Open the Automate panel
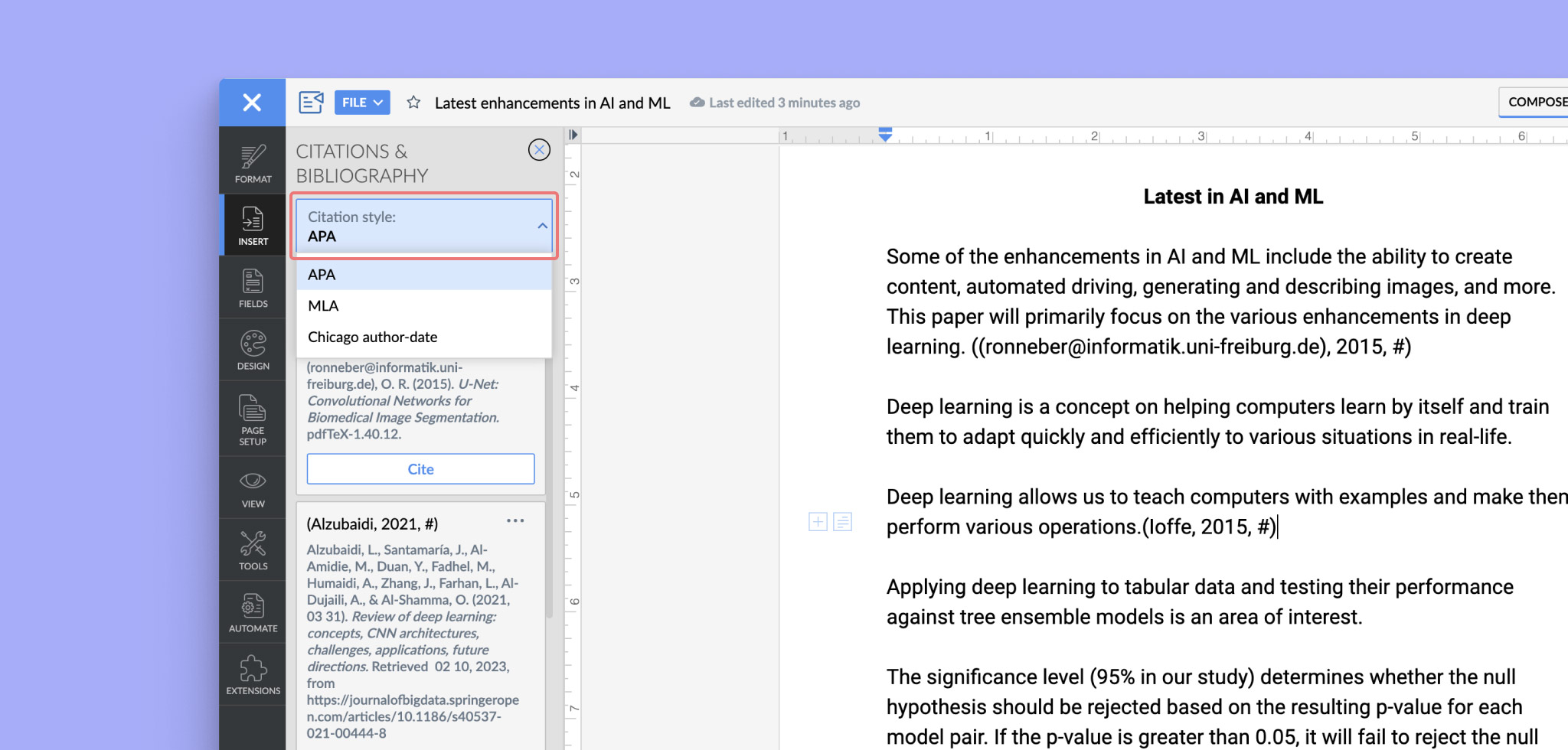Screen dimensions: 1568x750 click(253, 613)
